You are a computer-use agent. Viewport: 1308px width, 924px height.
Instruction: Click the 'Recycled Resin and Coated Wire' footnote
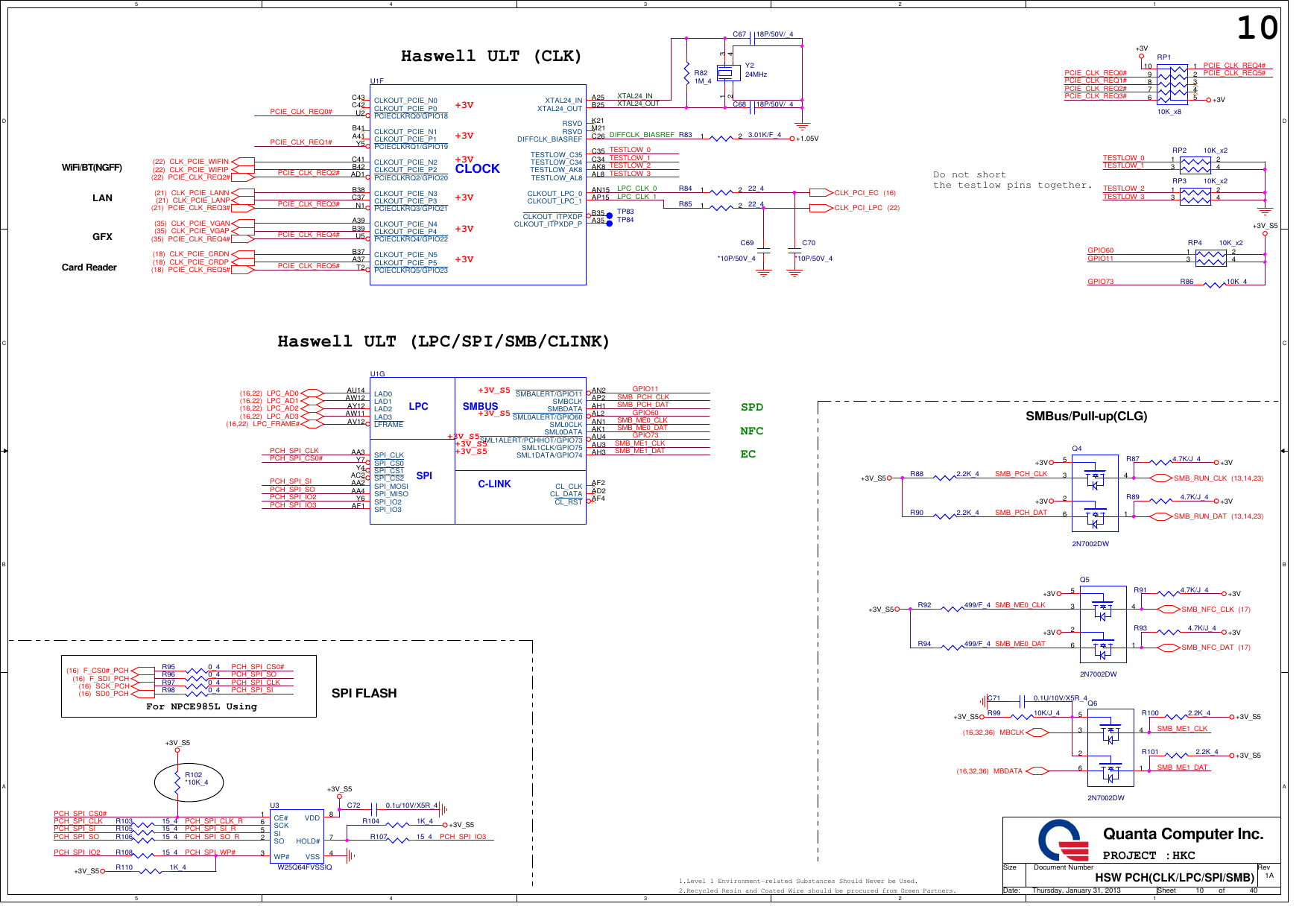coord(817,890)
